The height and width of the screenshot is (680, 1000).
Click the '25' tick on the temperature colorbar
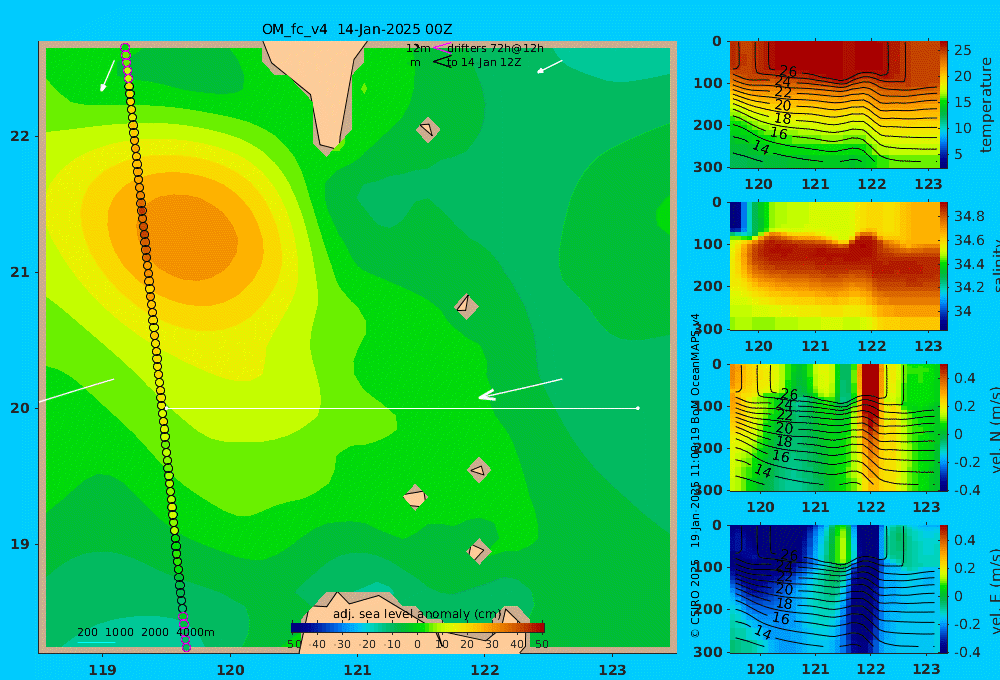962,50
